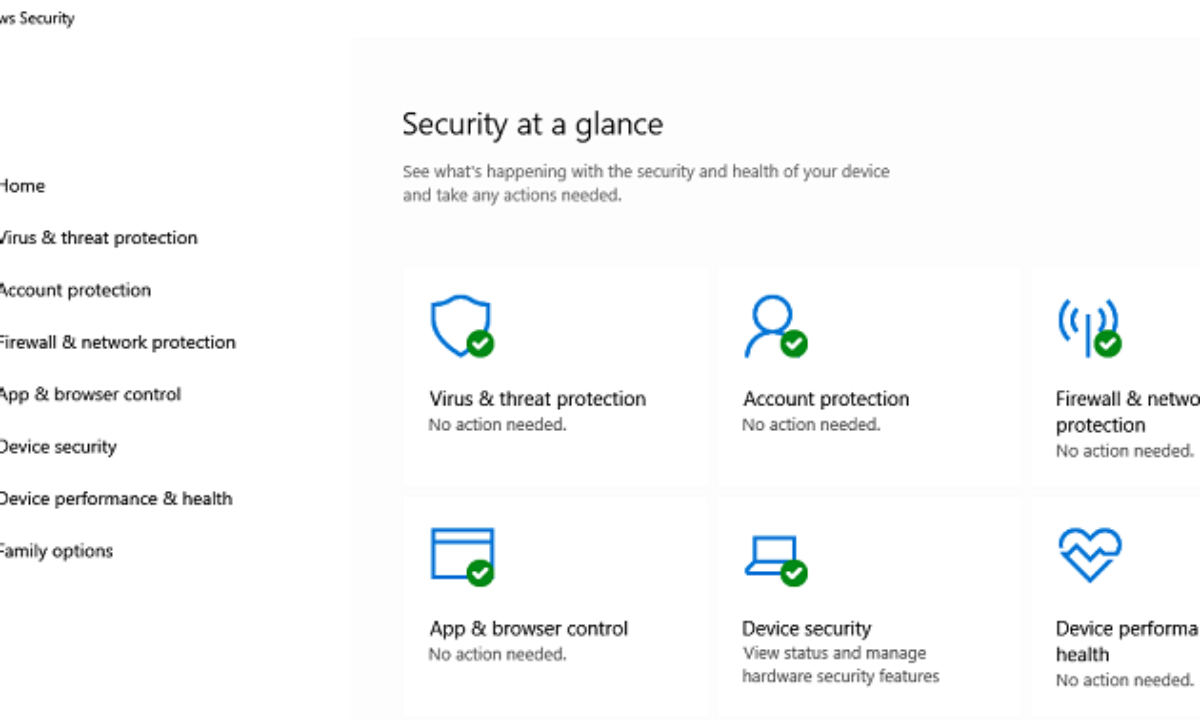Click the Firewall & network antenna icon
This screenshot has width=1200, height=720.
[1085, 326]
